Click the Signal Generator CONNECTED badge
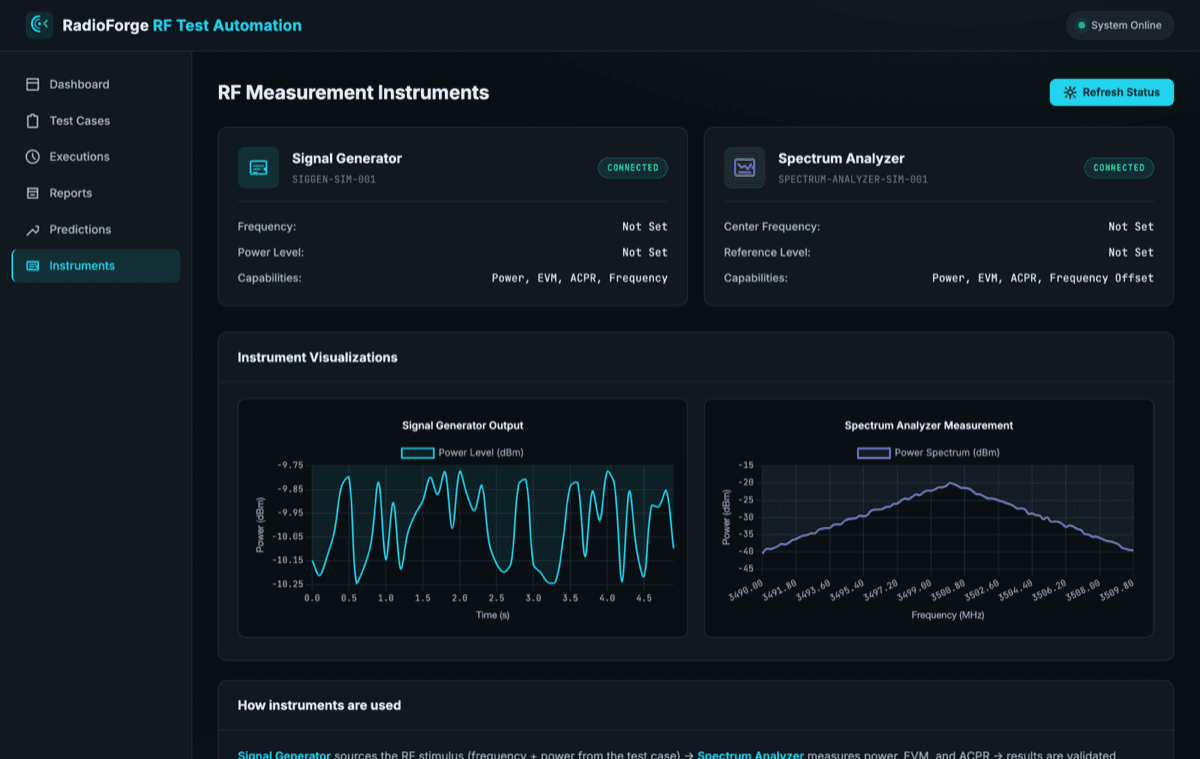 tap(633, 168)
